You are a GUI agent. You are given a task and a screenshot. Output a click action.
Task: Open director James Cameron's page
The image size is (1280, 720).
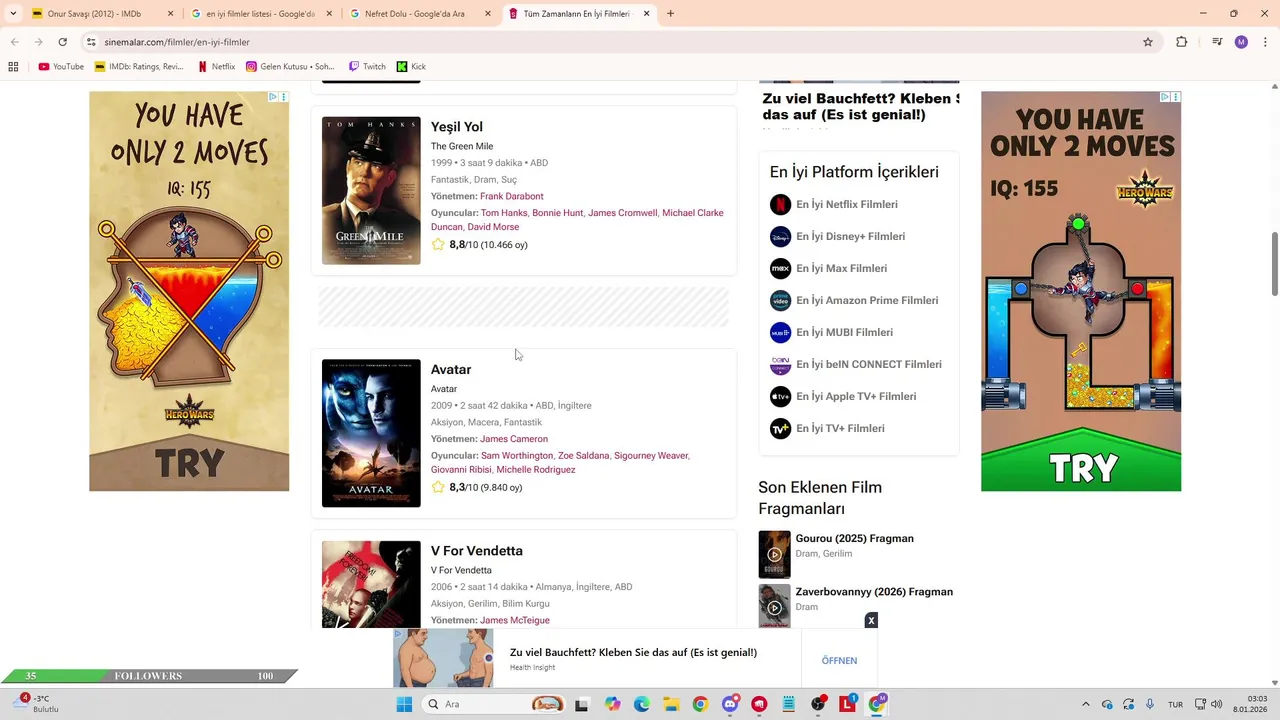514,439
